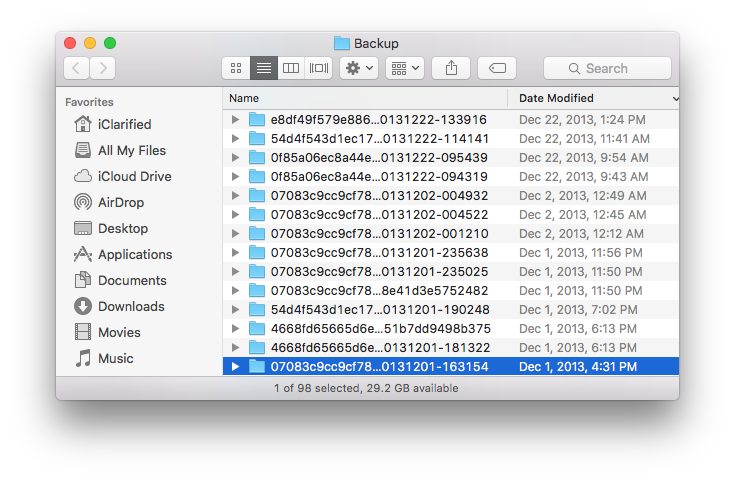
Task: Switch to column view mode
Action: point(291,68)
